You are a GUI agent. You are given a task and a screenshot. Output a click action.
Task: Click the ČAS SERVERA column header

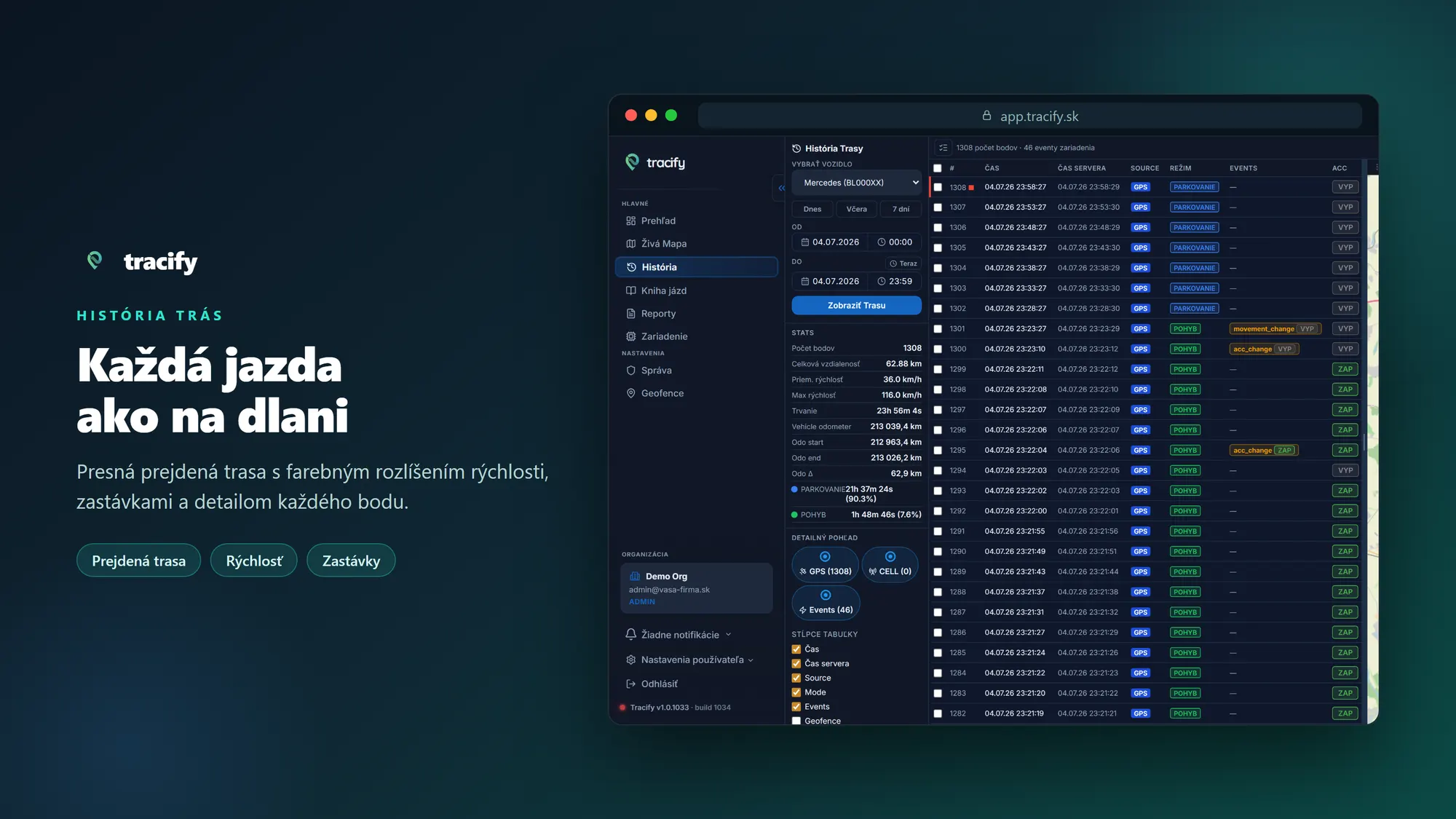pyautogui.click(x=1081, y=168)
